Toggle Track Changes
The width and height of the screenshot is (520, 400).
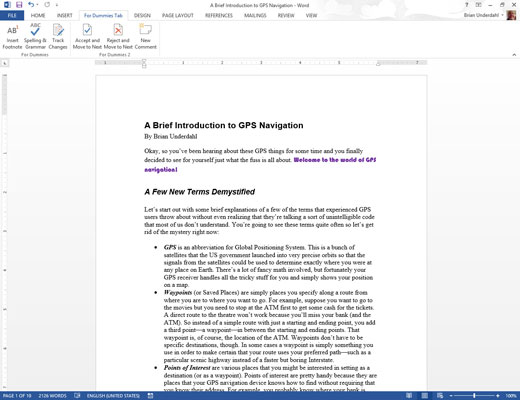(x=58, y=37)
